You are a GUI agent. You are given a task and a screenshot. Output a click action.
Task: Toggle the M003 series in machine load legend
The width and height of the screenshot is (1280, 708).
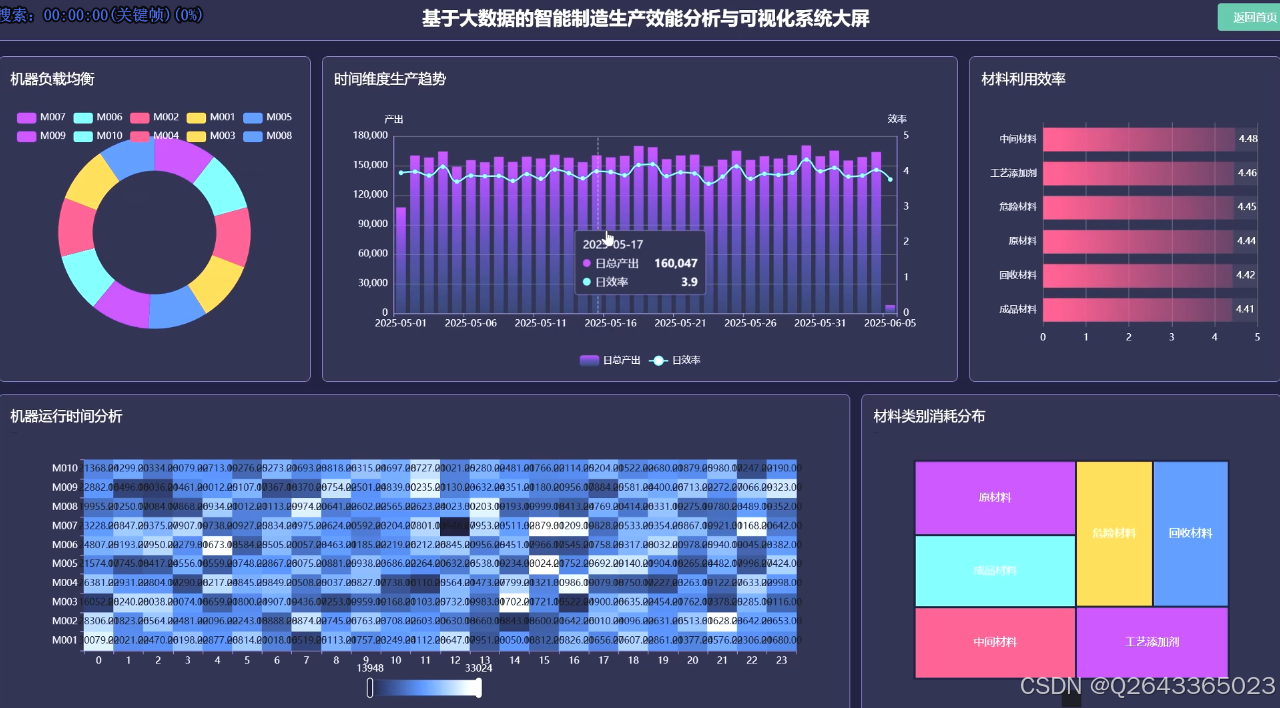[x=196, y=136]
